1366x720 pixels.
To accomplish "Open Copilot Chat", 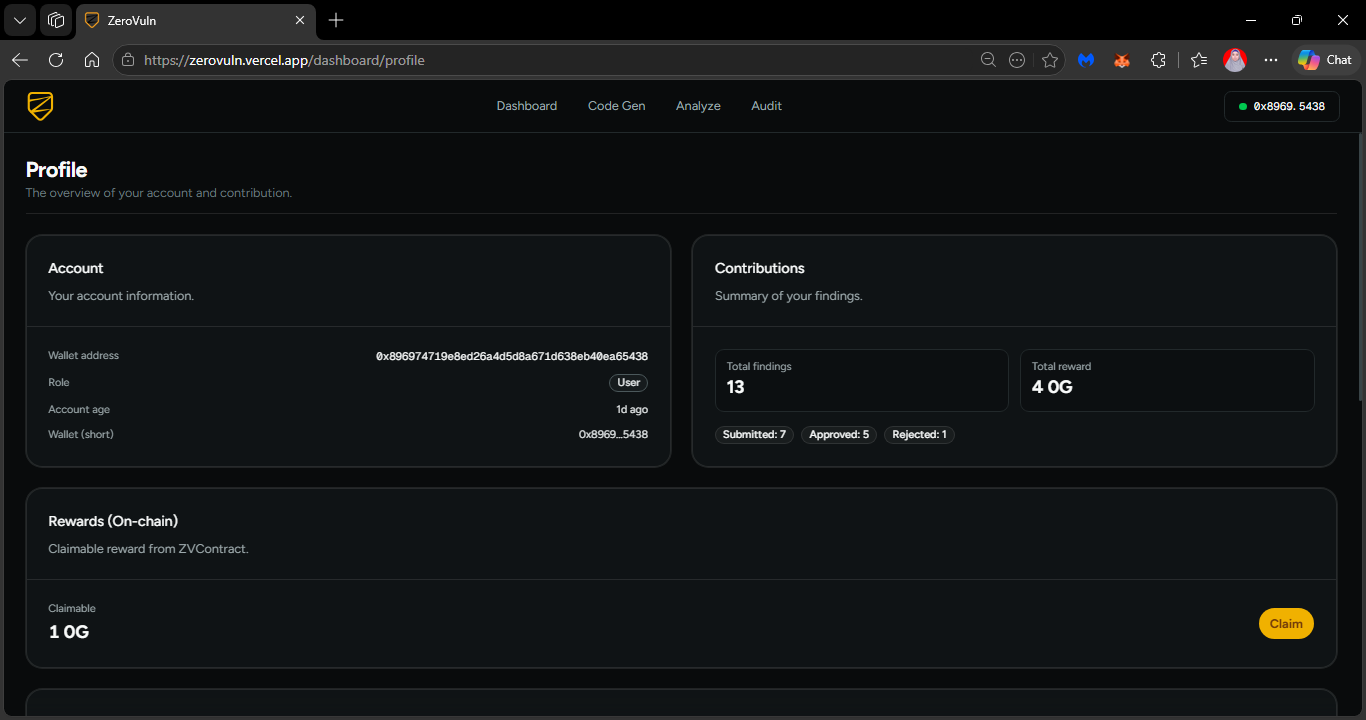I will [x=1325, y=60].
